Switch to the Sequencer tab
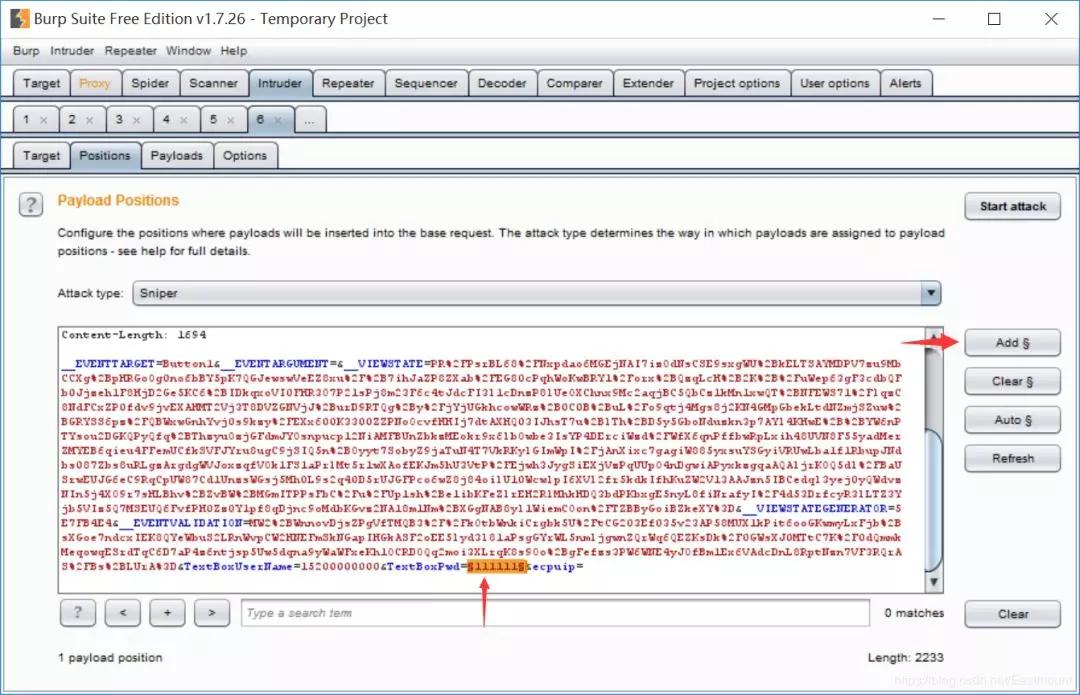The width and height of the screenshot is (1080, 695). pyautogui.click(x=426, y=83)
